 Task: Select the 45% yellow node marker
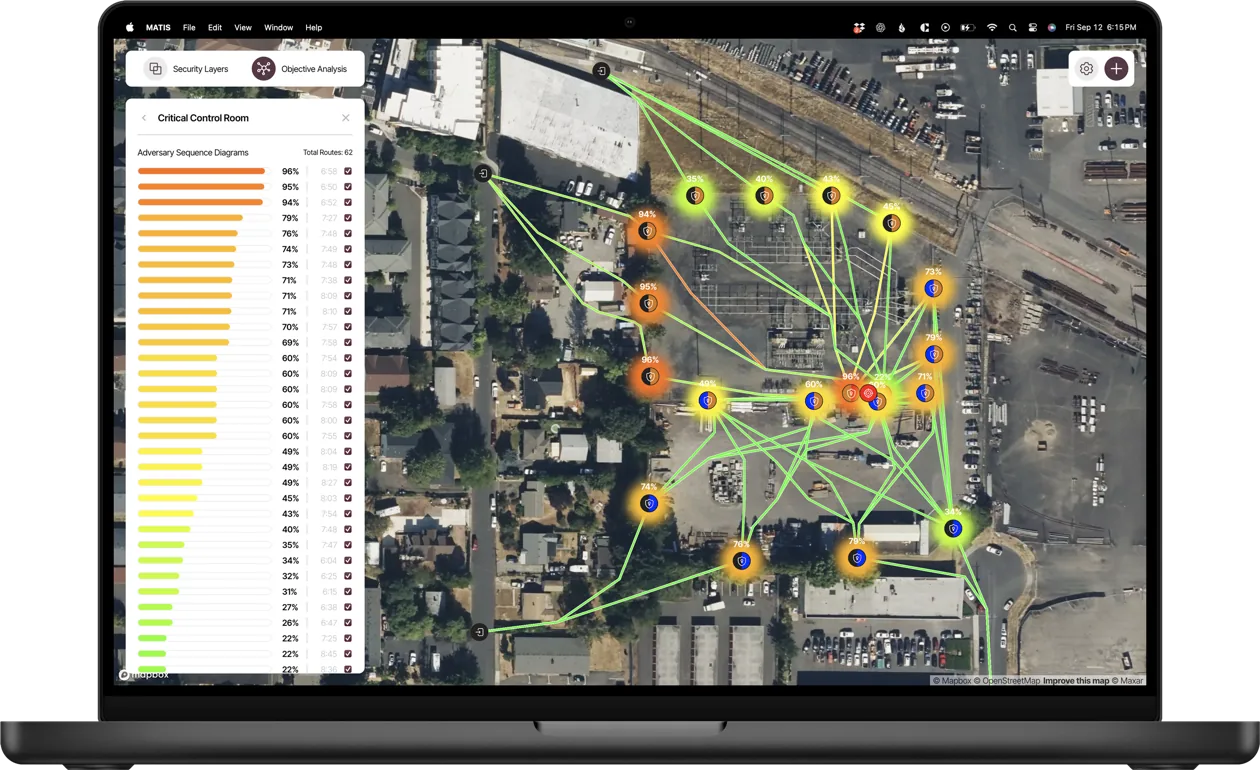point(891,223)
